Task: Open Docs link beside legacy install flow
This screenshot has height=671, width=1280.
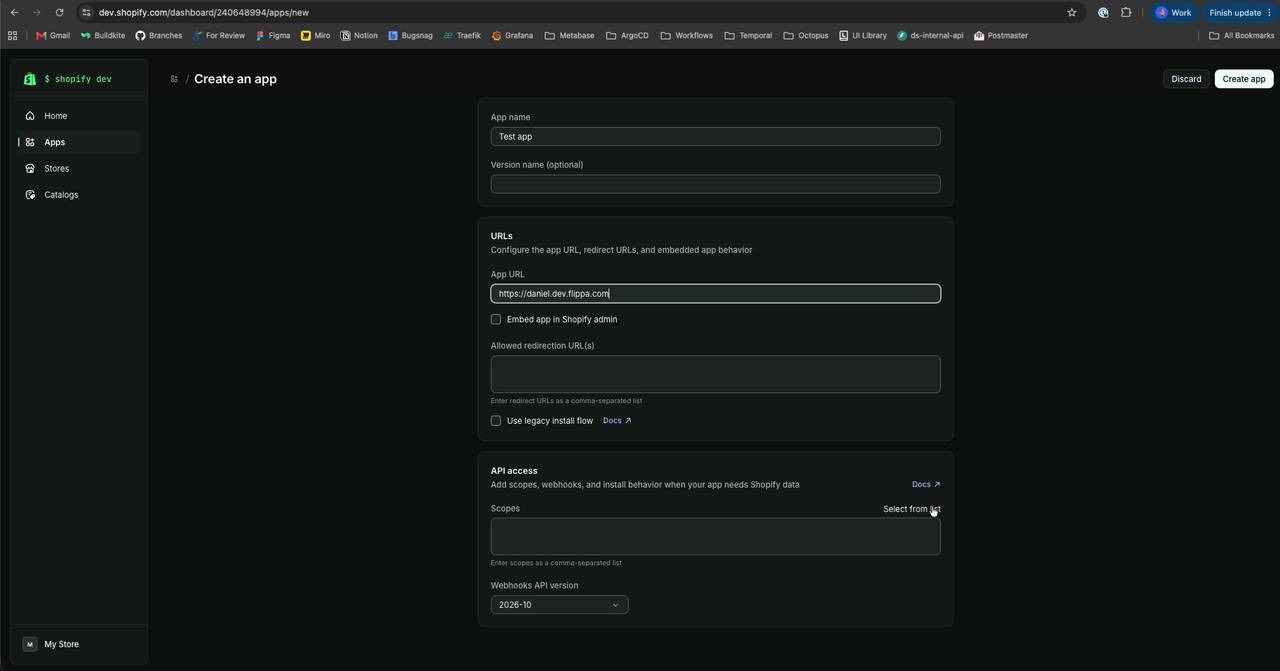Action: 617,421
